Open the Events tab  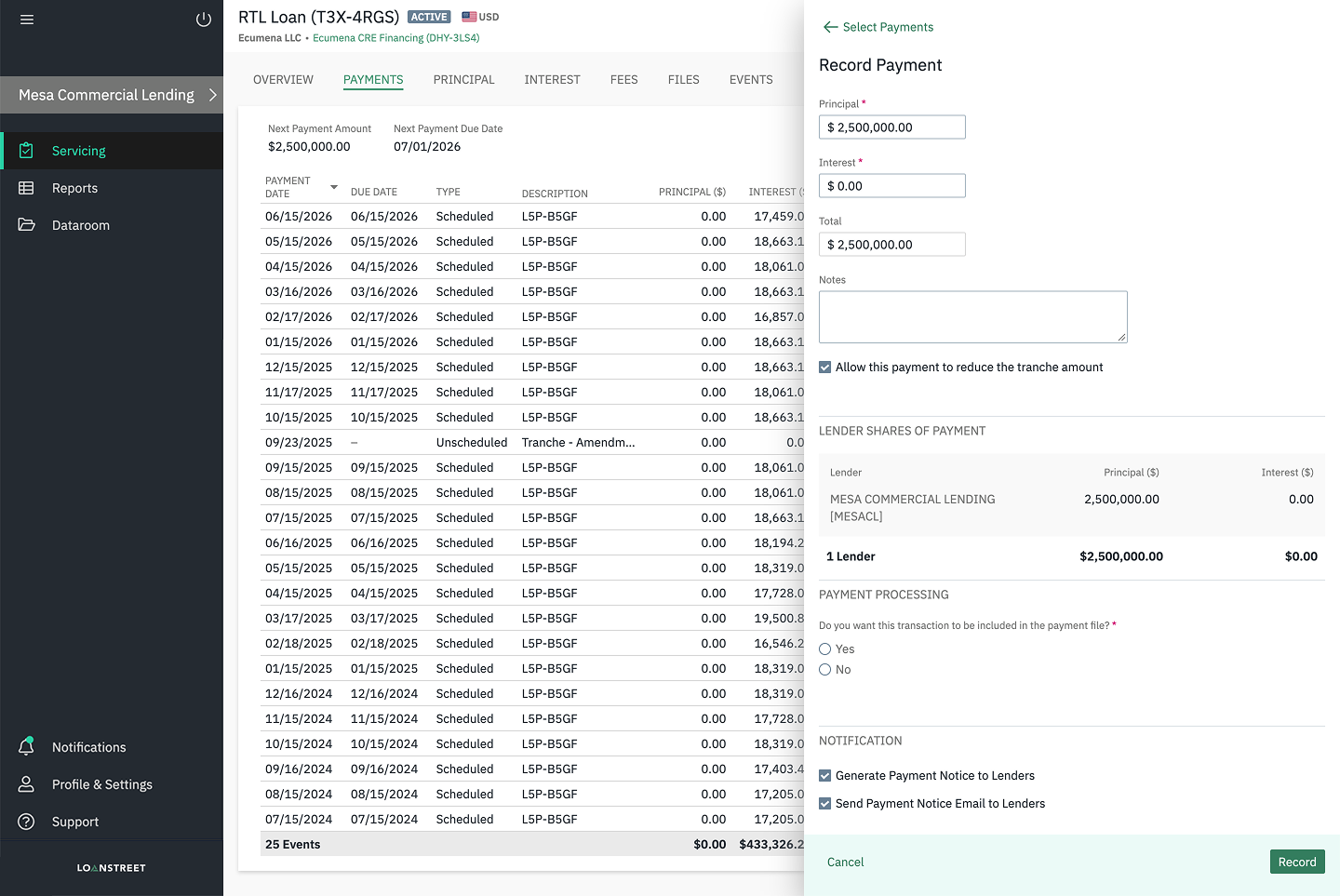point(751,80)
